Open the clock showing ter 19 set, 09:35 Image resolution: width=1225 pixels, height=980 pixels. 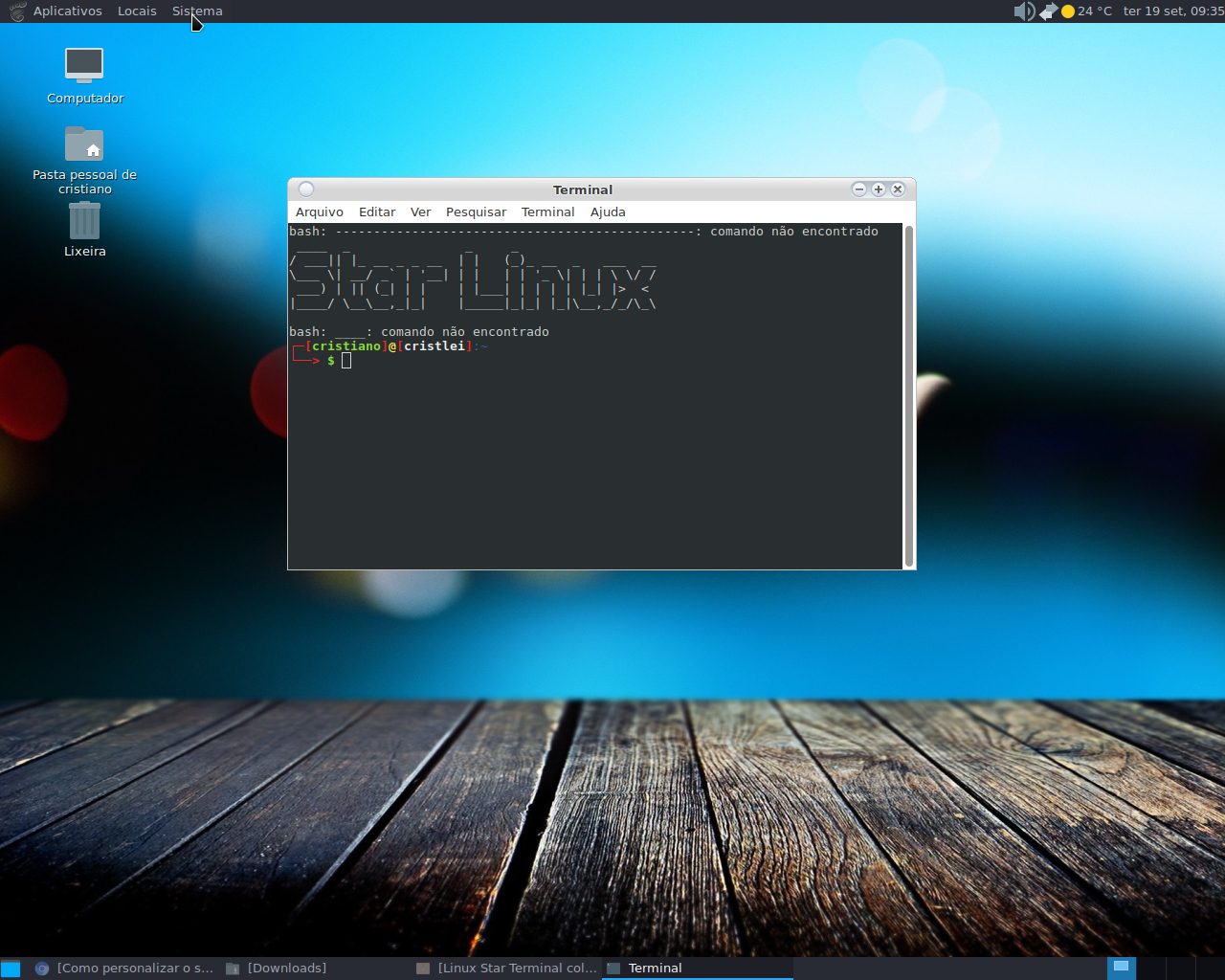click(x=1173, y=11)
